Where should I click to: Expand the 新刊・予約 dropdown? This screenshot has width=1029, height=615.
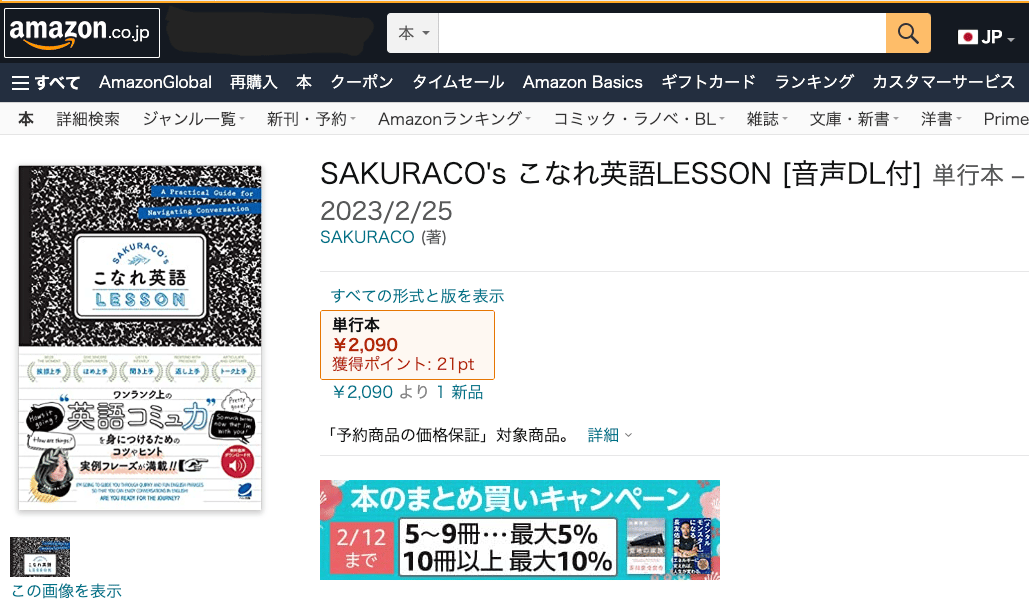[x=311, y=119]
